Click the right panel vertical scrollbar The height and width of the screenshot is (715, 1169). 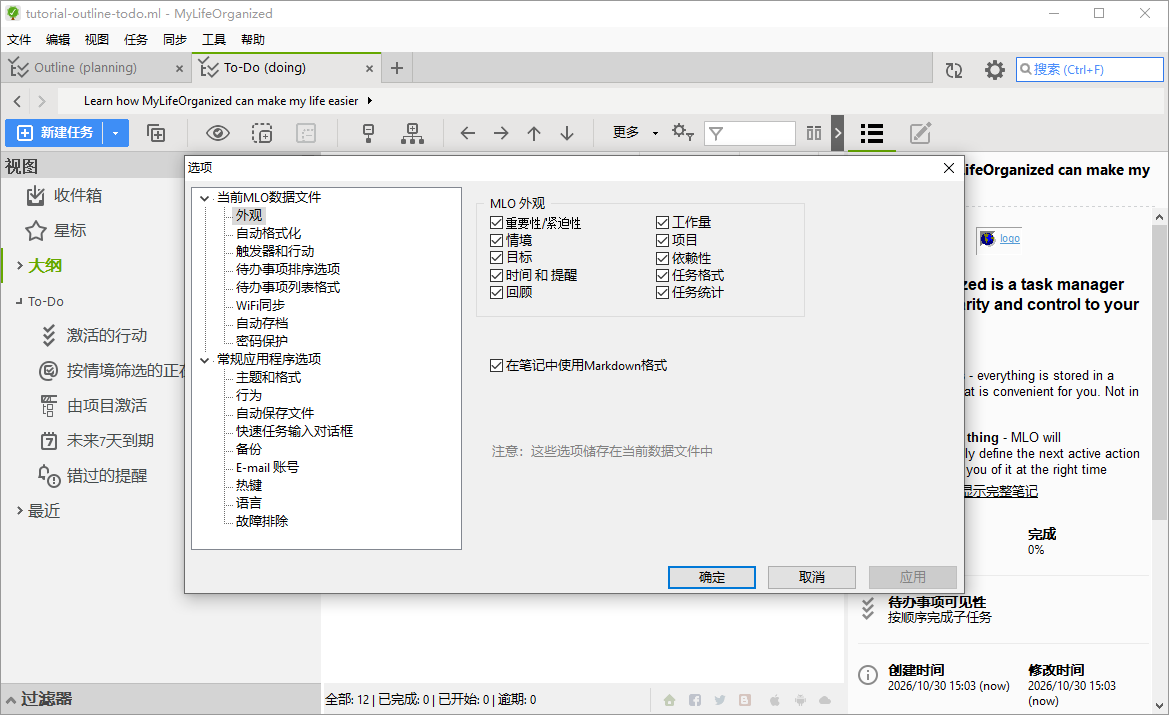[1159, 373]
